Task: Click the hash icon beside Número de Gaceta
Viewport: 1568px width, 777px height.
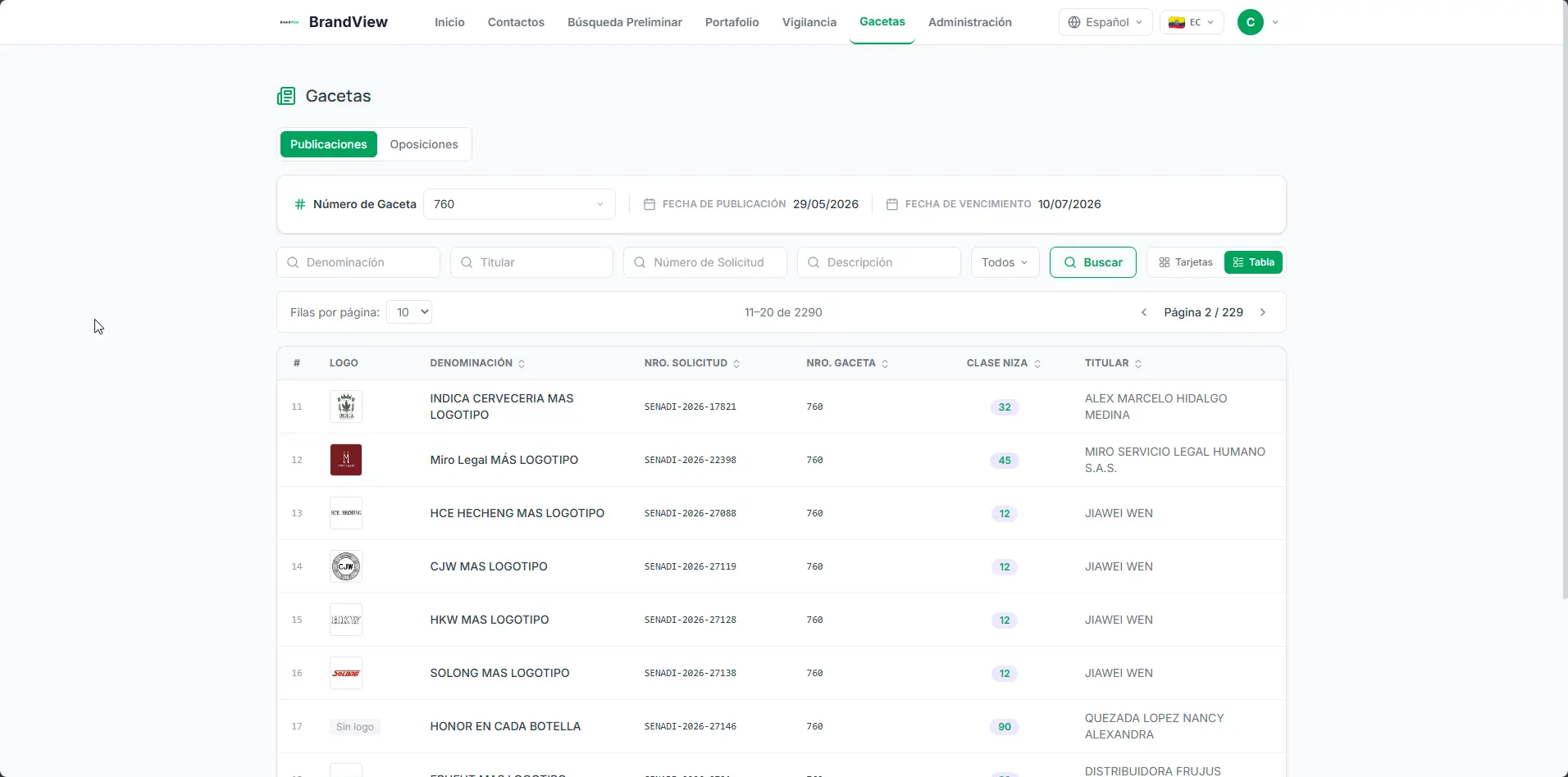Action: (x=300, y=204)
